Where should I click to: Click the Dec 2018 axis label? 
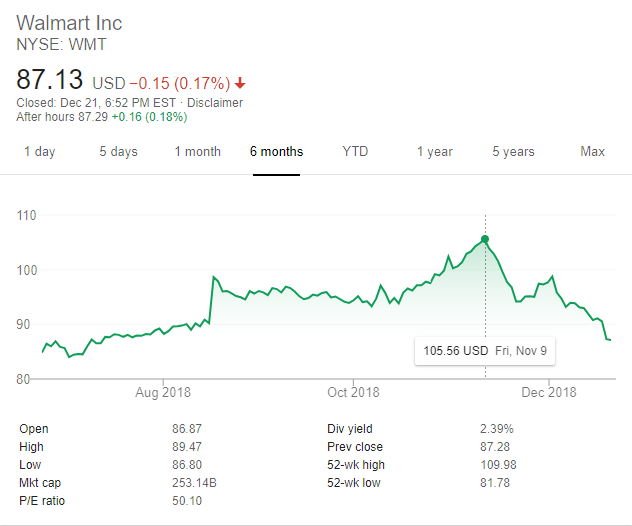pyautogui.click(x=549, y=392)
